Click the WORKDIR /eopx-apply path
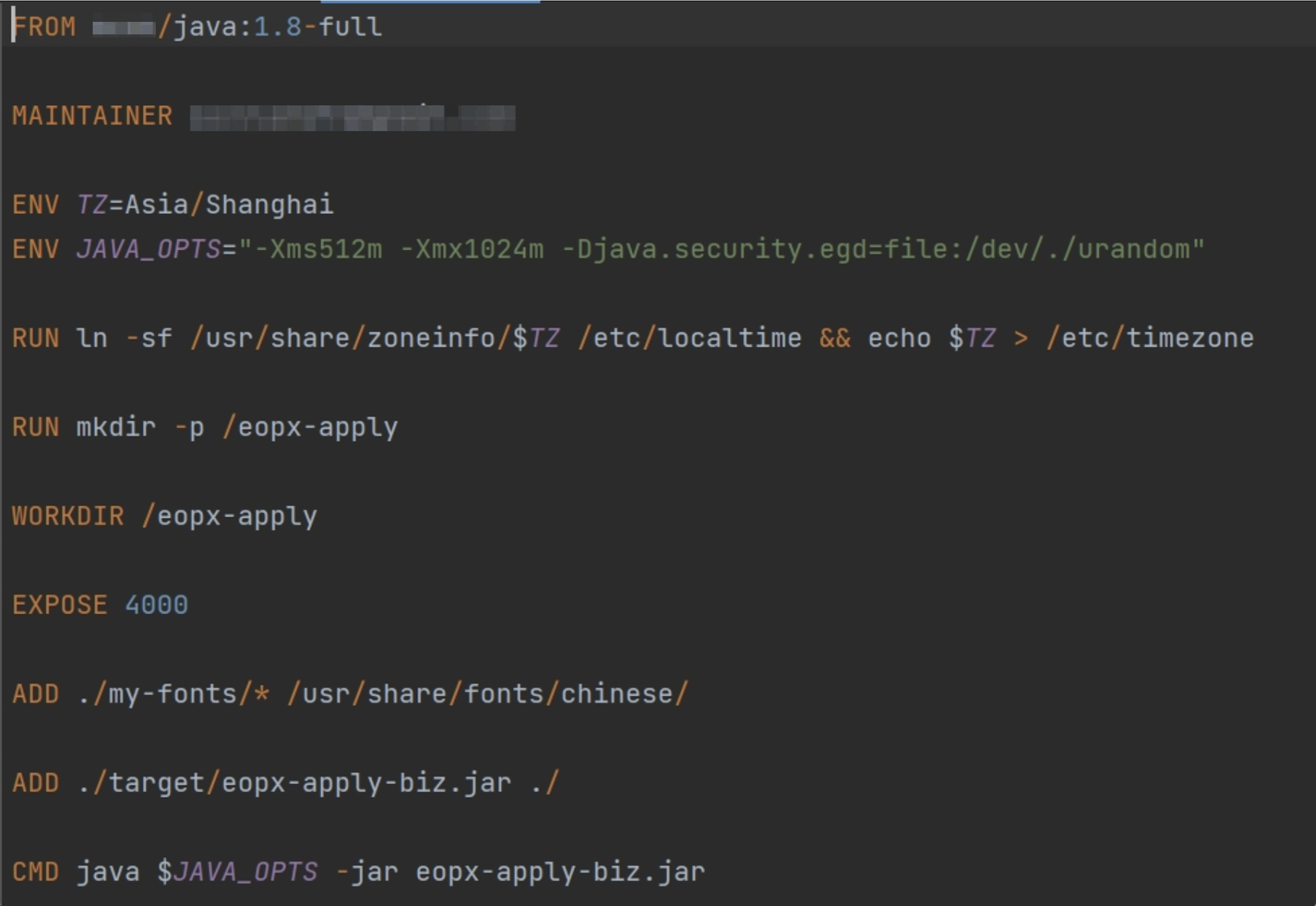Viewport: 1316px width, 906px height. [x=230, y=517]
